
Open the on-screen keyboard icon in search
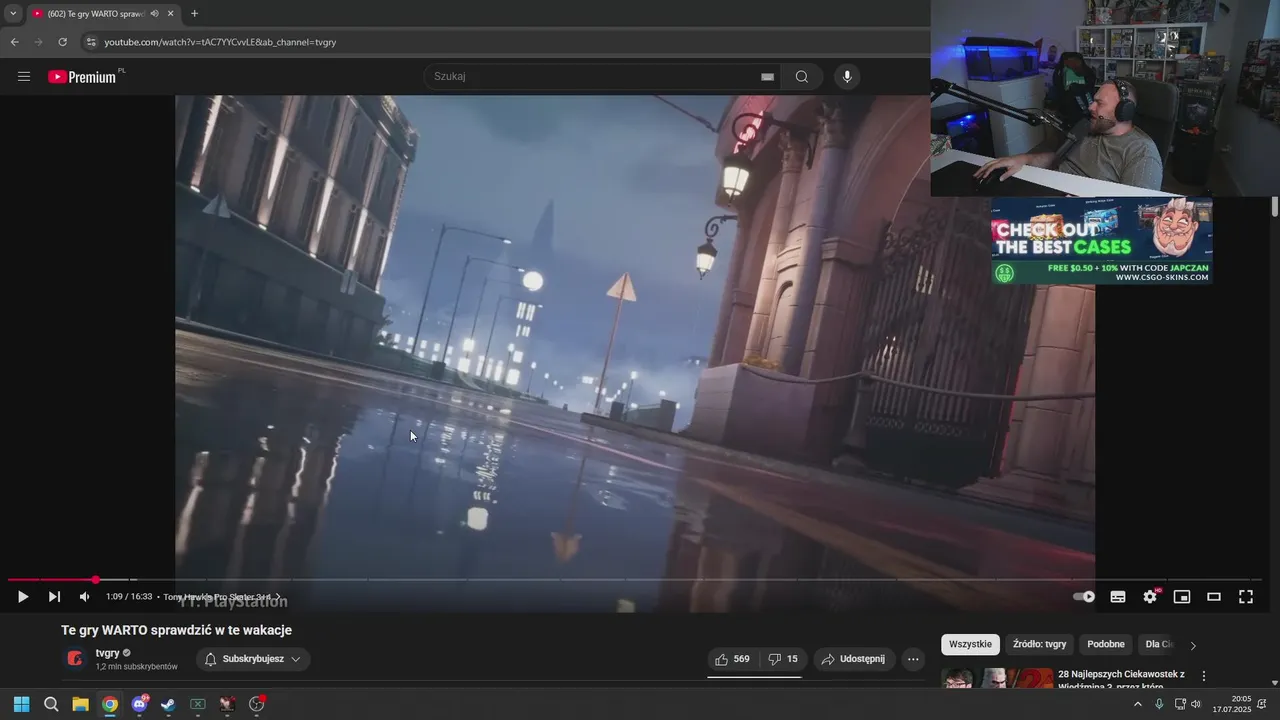coord(767,77)
